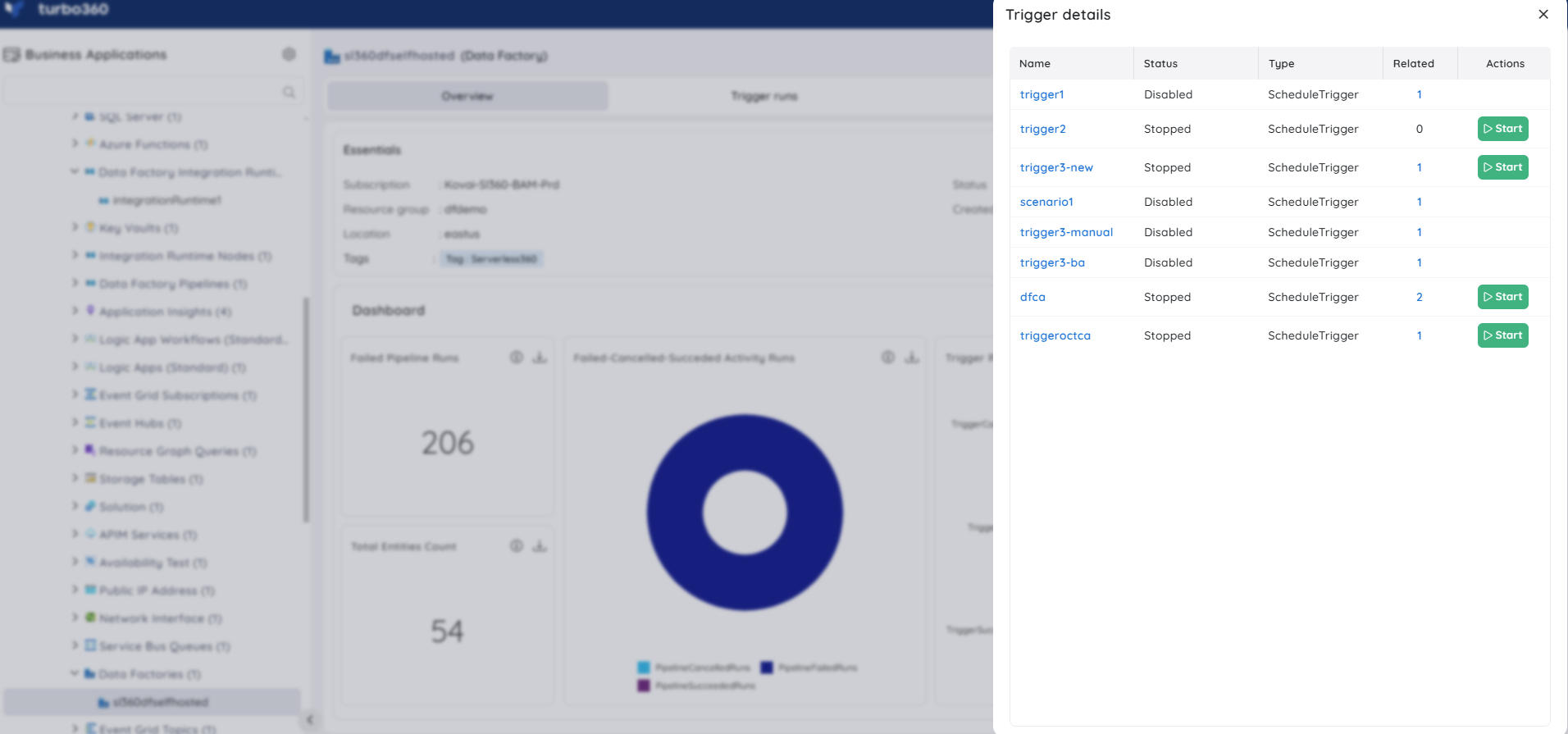Select the Service Bus Queues item
This screenshot has height=734, width=1568.
(x=164, y=646)
